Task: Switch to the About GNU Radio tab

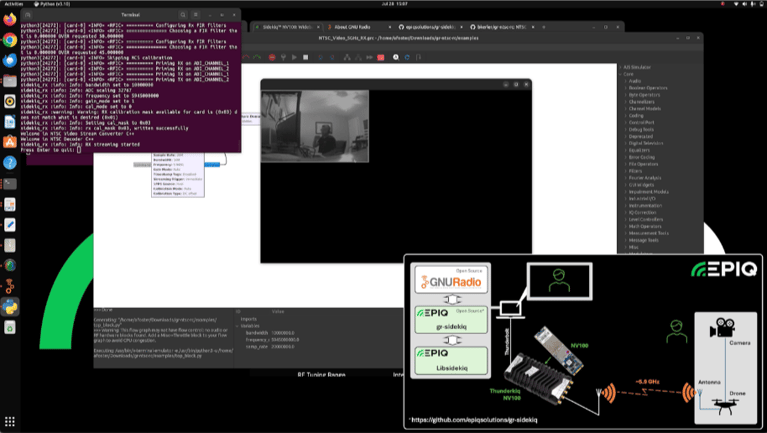Action: (x=352, y=26)
